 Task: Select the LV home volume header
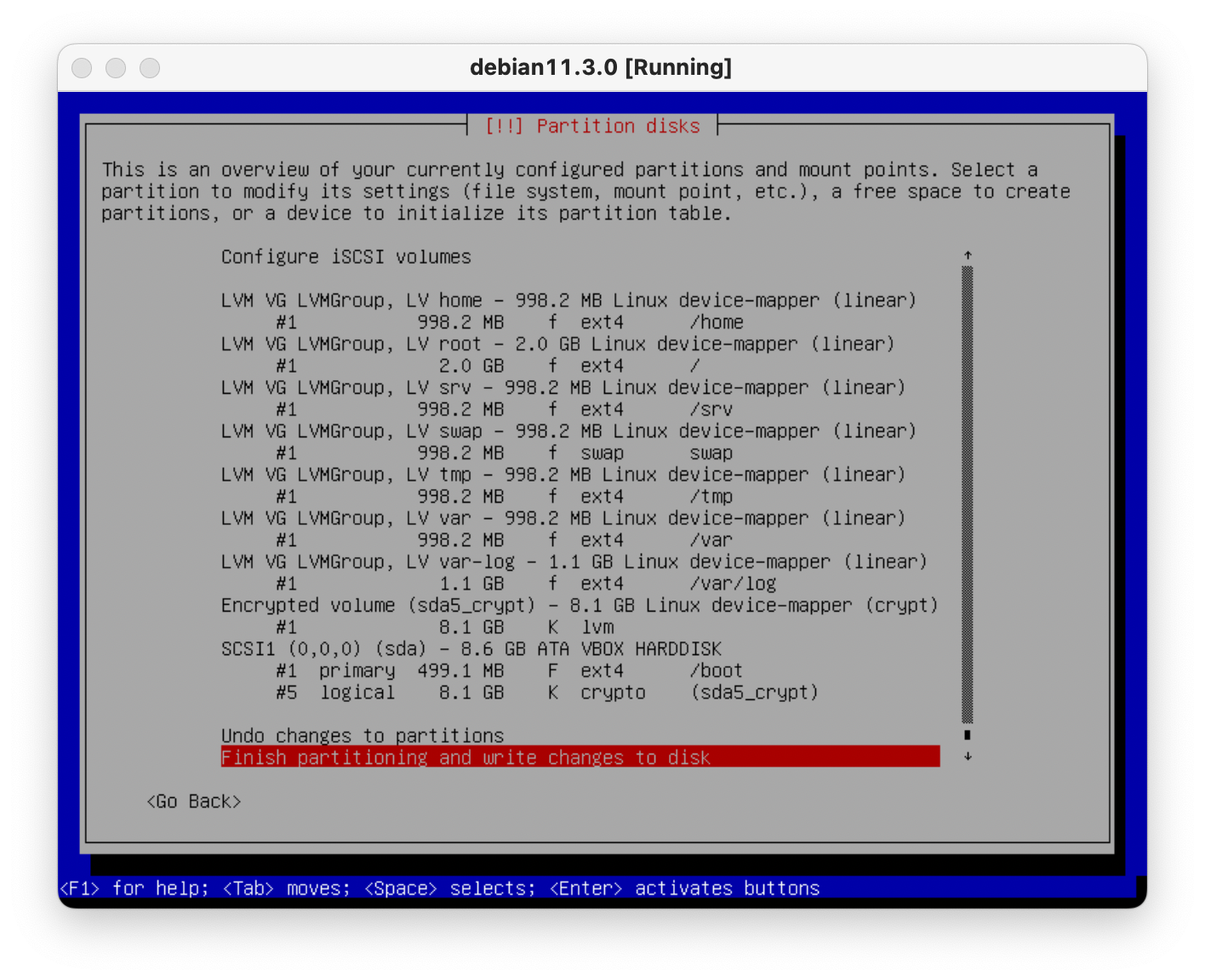pos(568,300)
